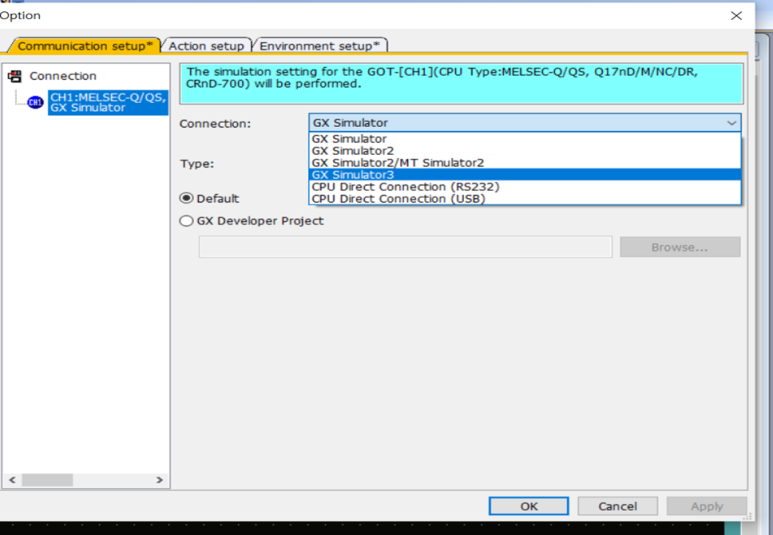Click the tree panel right scroll arrow
773x535 pixels.
tap(159, 480)
